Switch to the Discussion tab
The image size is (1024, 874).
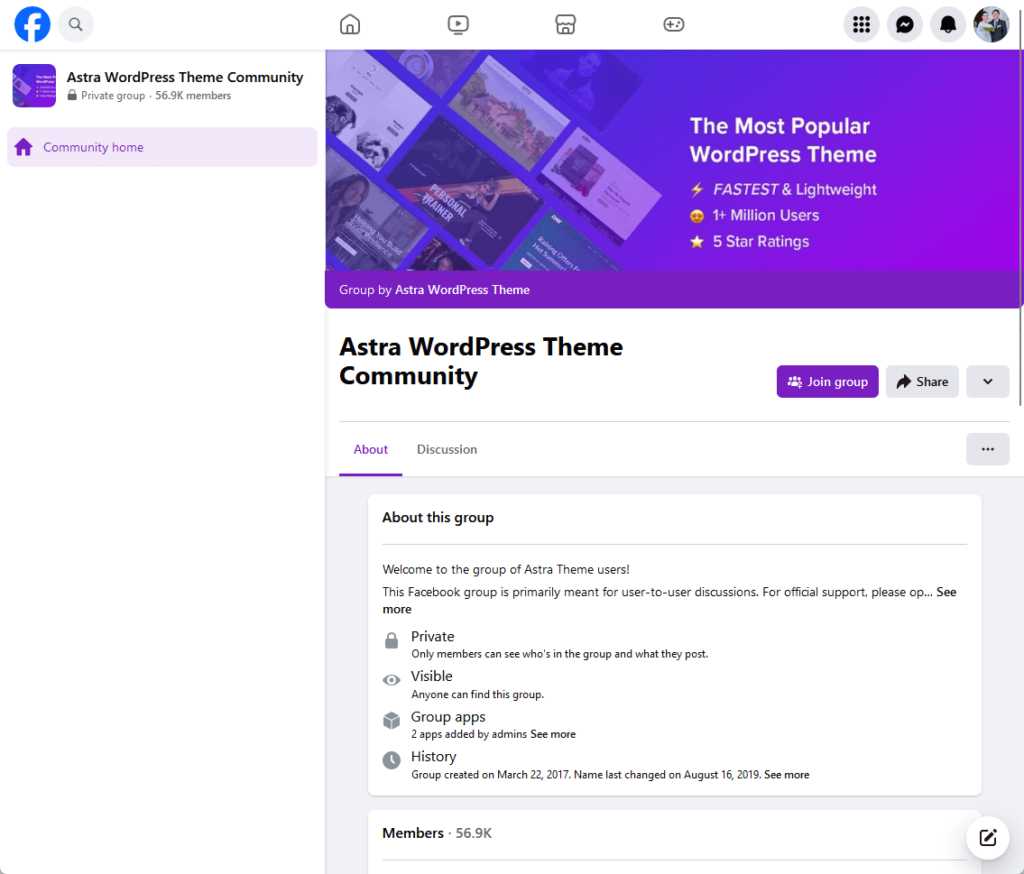point(447,449)
